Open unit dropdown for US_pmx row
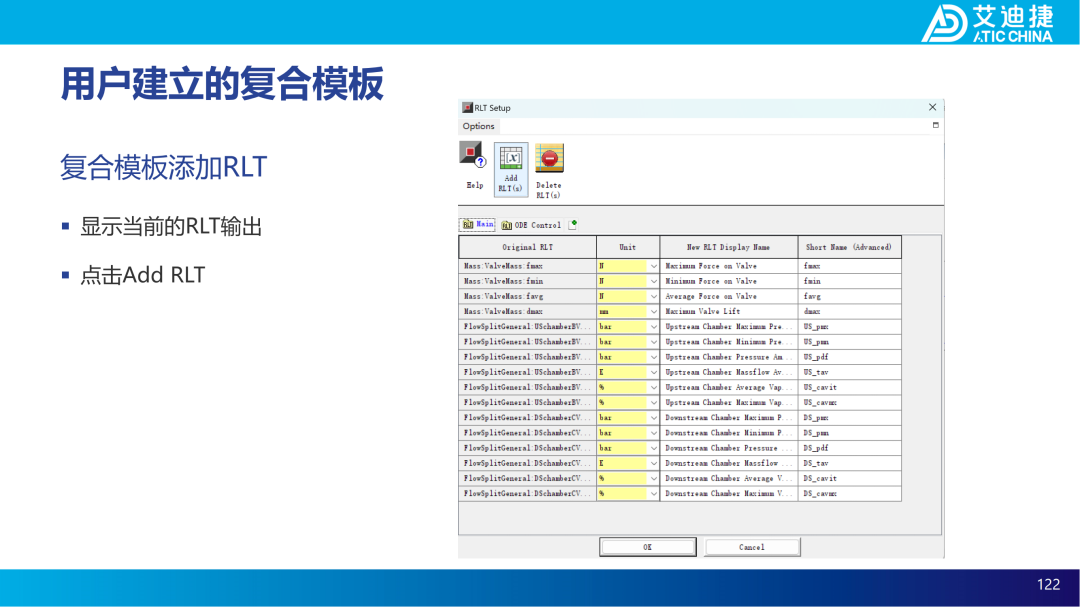Image resolution: width=1080 pixels, height=607 pixels. pyautogui.click(x=653, y=327)
